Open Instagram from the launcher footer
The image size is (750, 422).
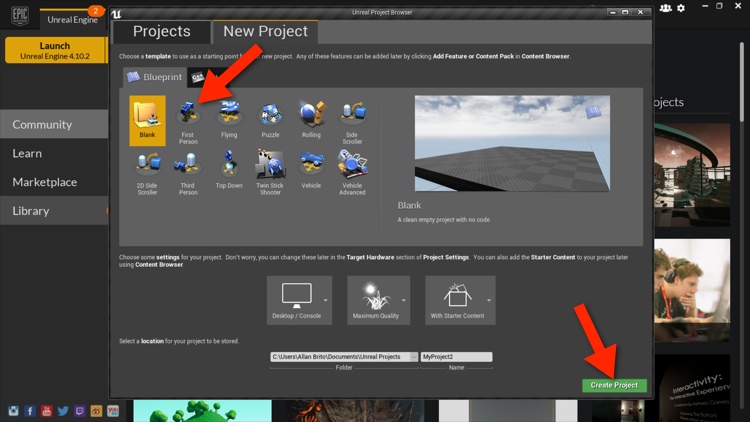point(13,411)
